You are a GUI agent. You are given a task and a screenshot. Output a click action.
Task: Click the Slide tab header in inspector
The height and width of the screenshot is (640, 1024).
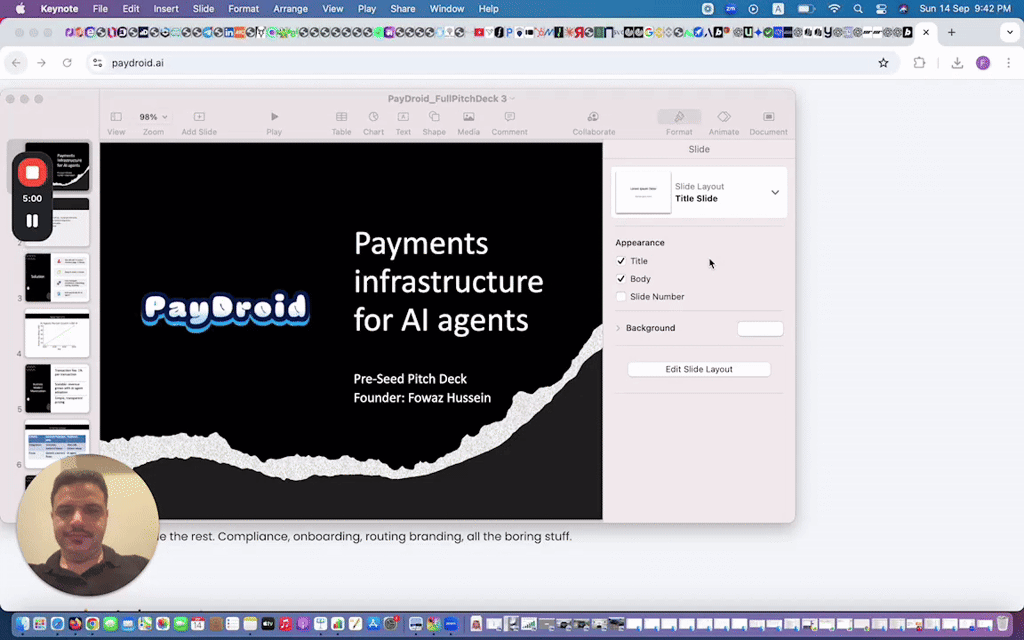(699, 149)
